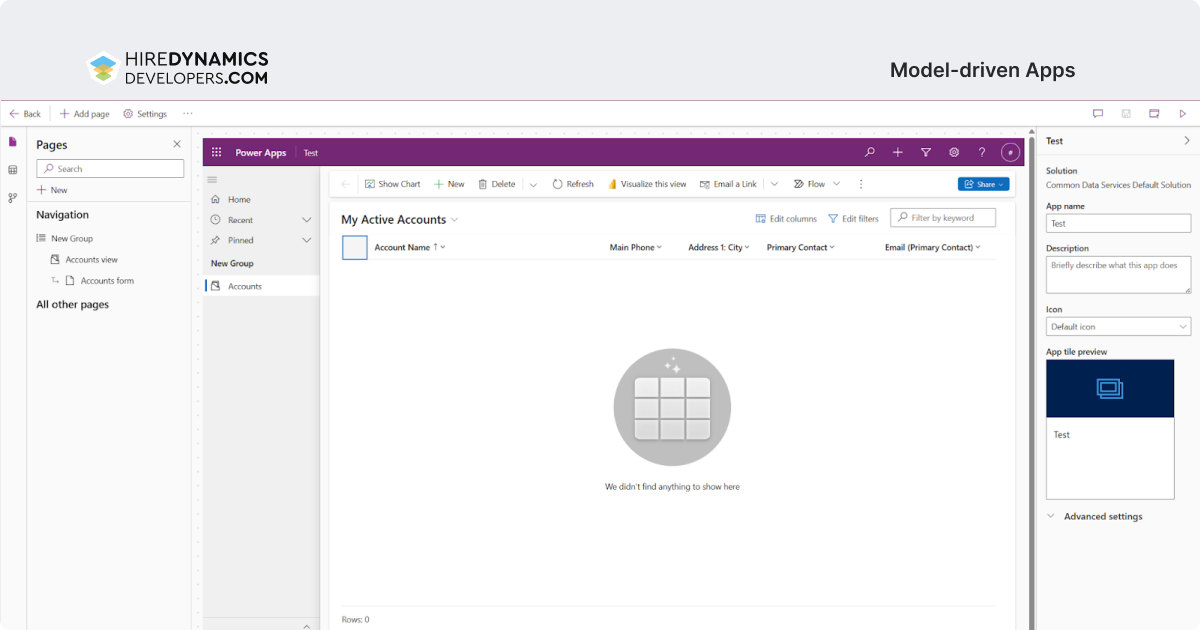Close the Pages panel
The height and width of the screenshot is (630, 1200).
pos(177,145)
